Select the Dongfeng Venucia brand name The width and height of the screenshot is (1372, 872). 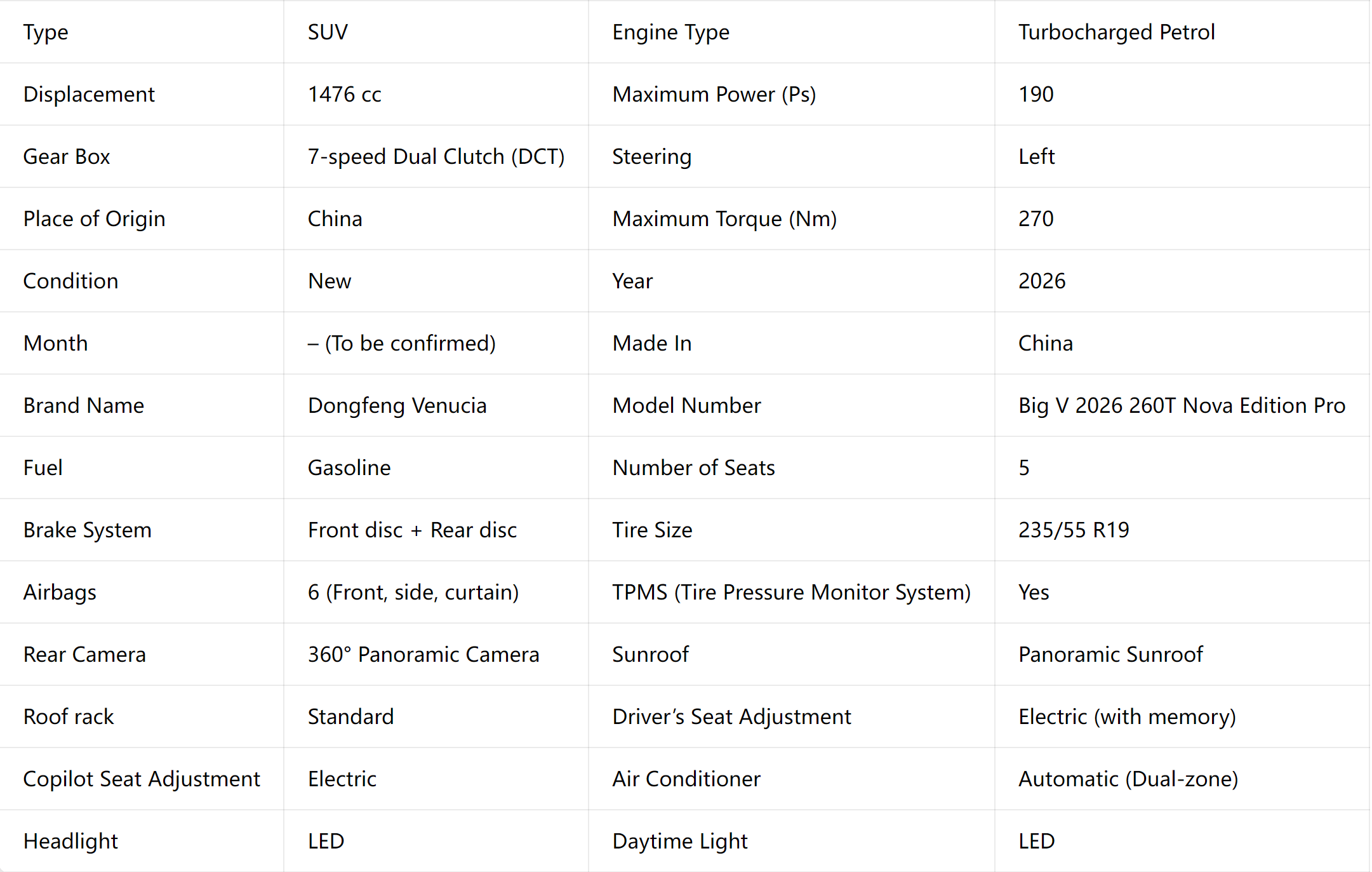(397, 405)
